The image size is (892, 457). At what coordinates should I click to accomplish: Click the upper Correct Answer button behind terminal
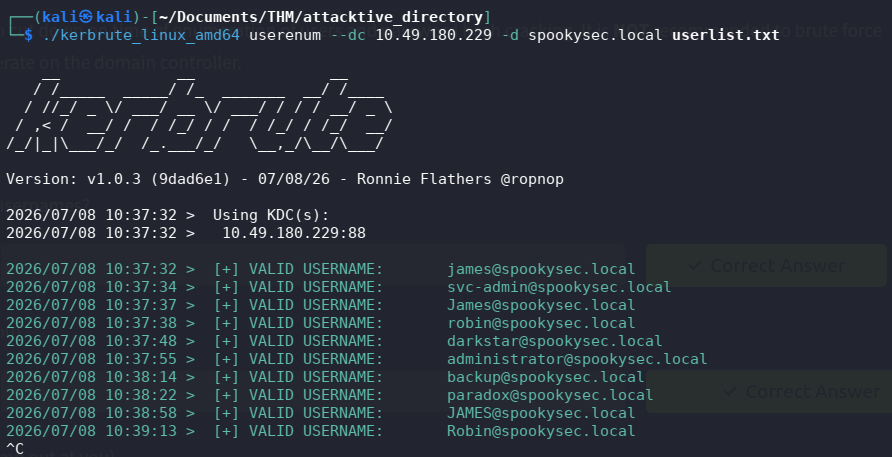pos(766,266)
